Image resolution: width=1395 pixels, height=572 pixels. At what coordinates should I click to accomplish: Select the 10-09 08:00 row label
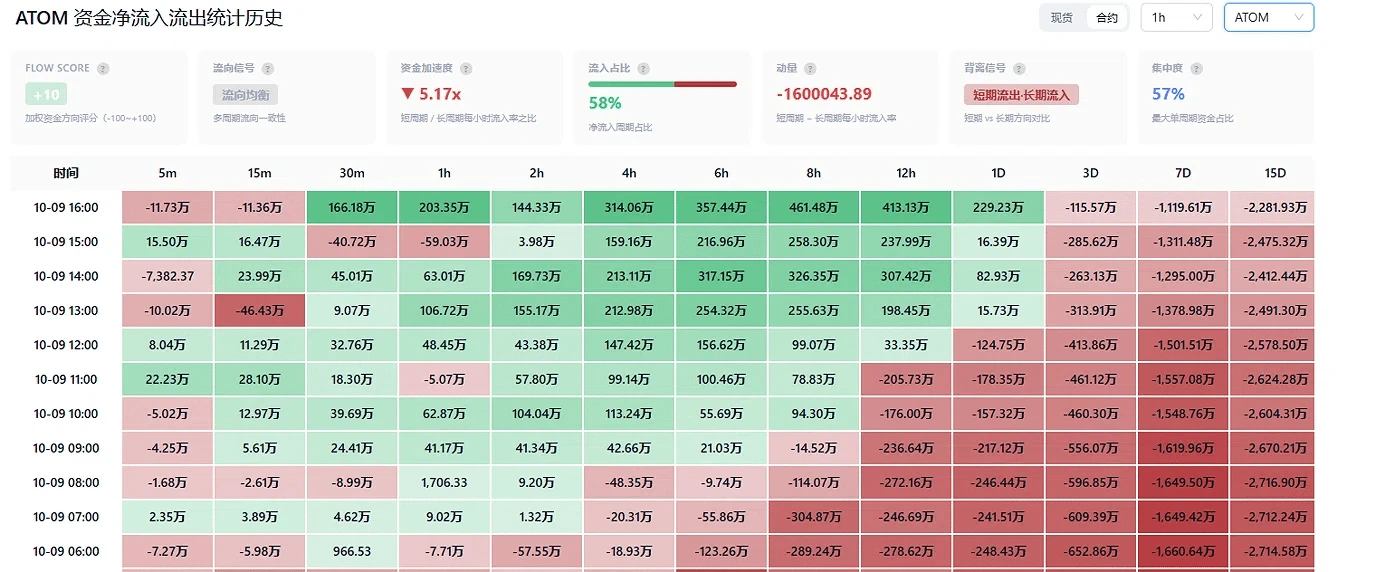(x=66, y=483)
